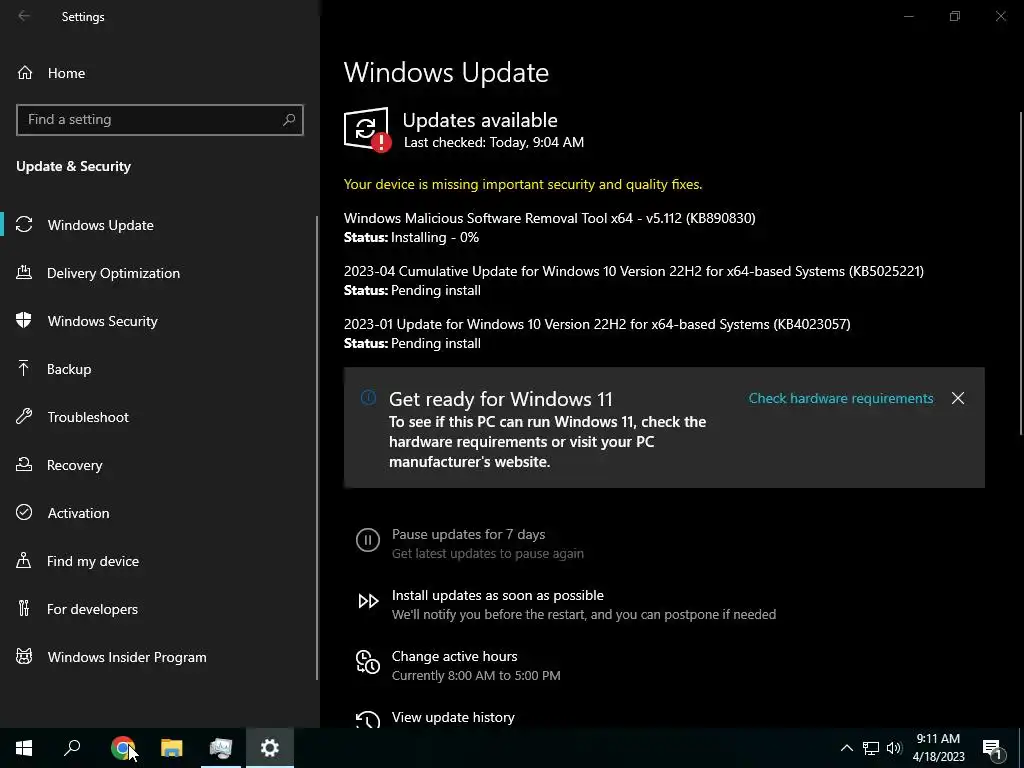The width and height of the screenshot is (1024, 768).
Task: Open taskbar search magnifier
Action: coord(72,748)
